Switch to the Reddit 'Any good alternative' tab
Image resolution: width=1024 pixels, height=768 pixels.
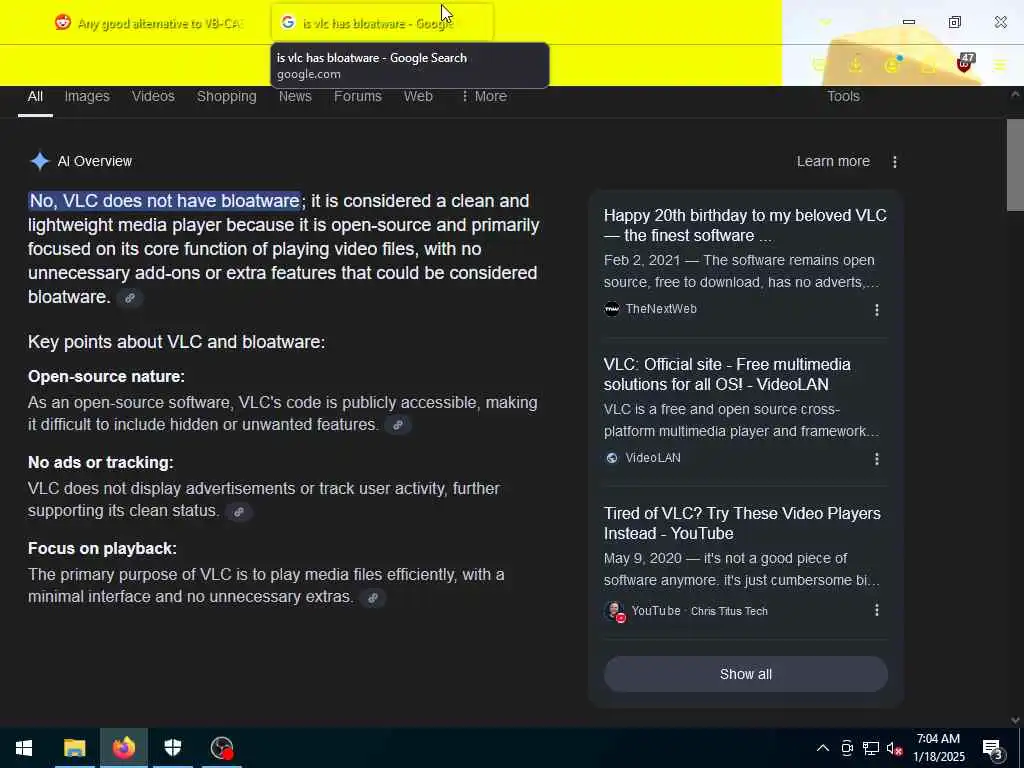coord(149,23)
